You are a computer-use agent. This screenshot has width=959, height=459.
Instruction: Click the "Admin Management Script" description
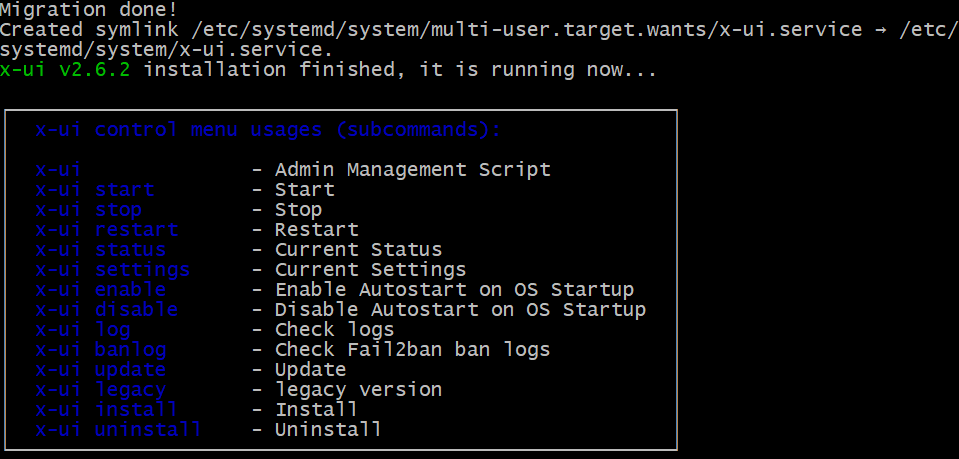(412, 170)
